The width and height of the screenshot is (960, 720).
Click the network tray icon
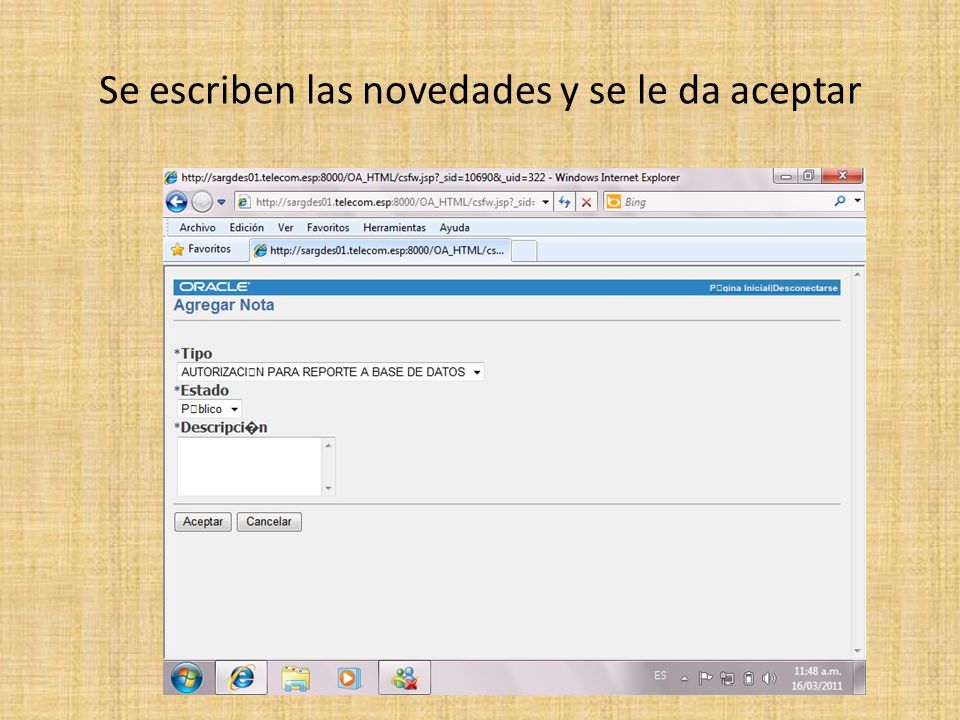pyautogui.click(x=727, y=678)
